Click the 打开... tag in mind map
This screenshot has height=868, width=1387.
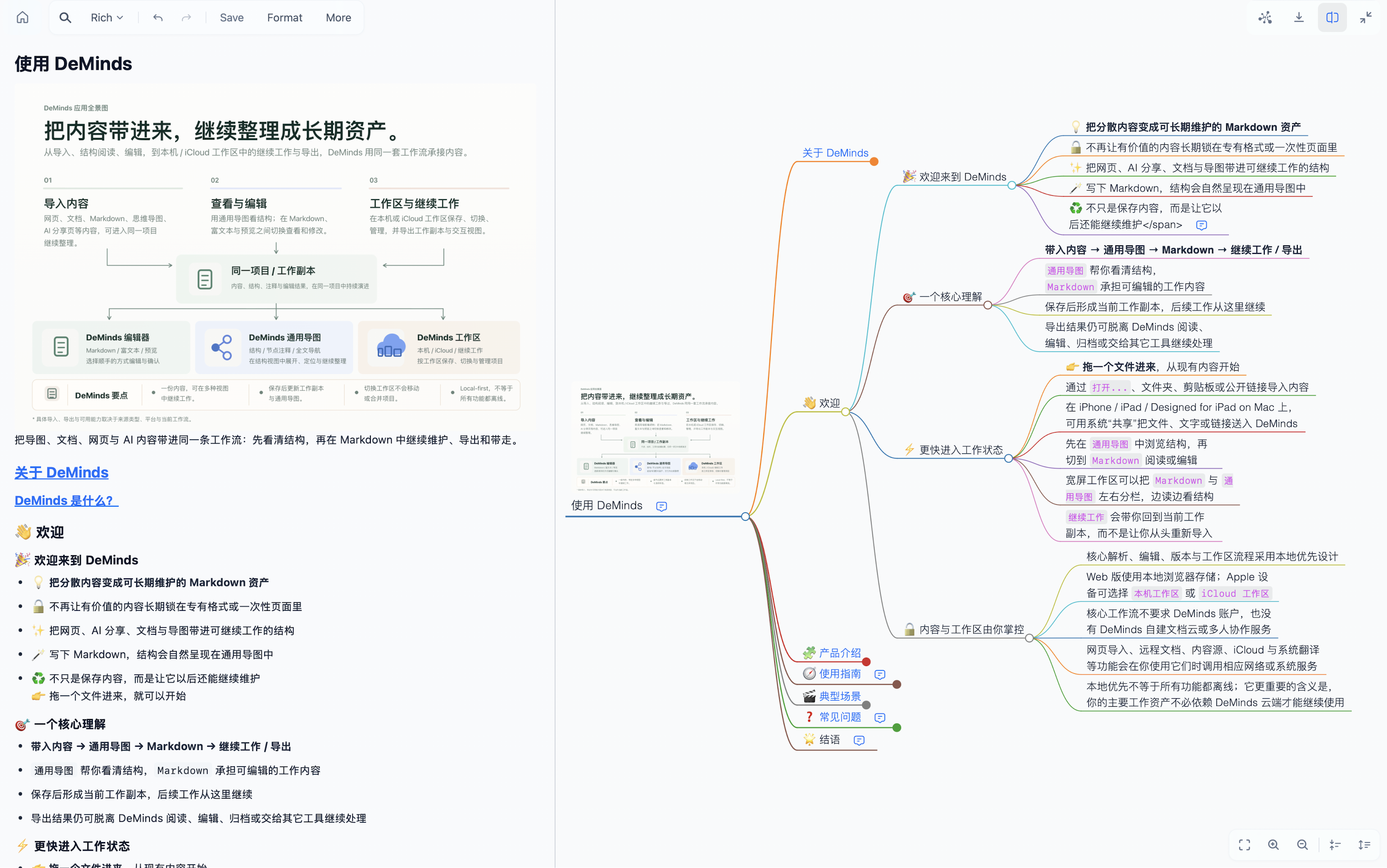[x=1110, y=387]
